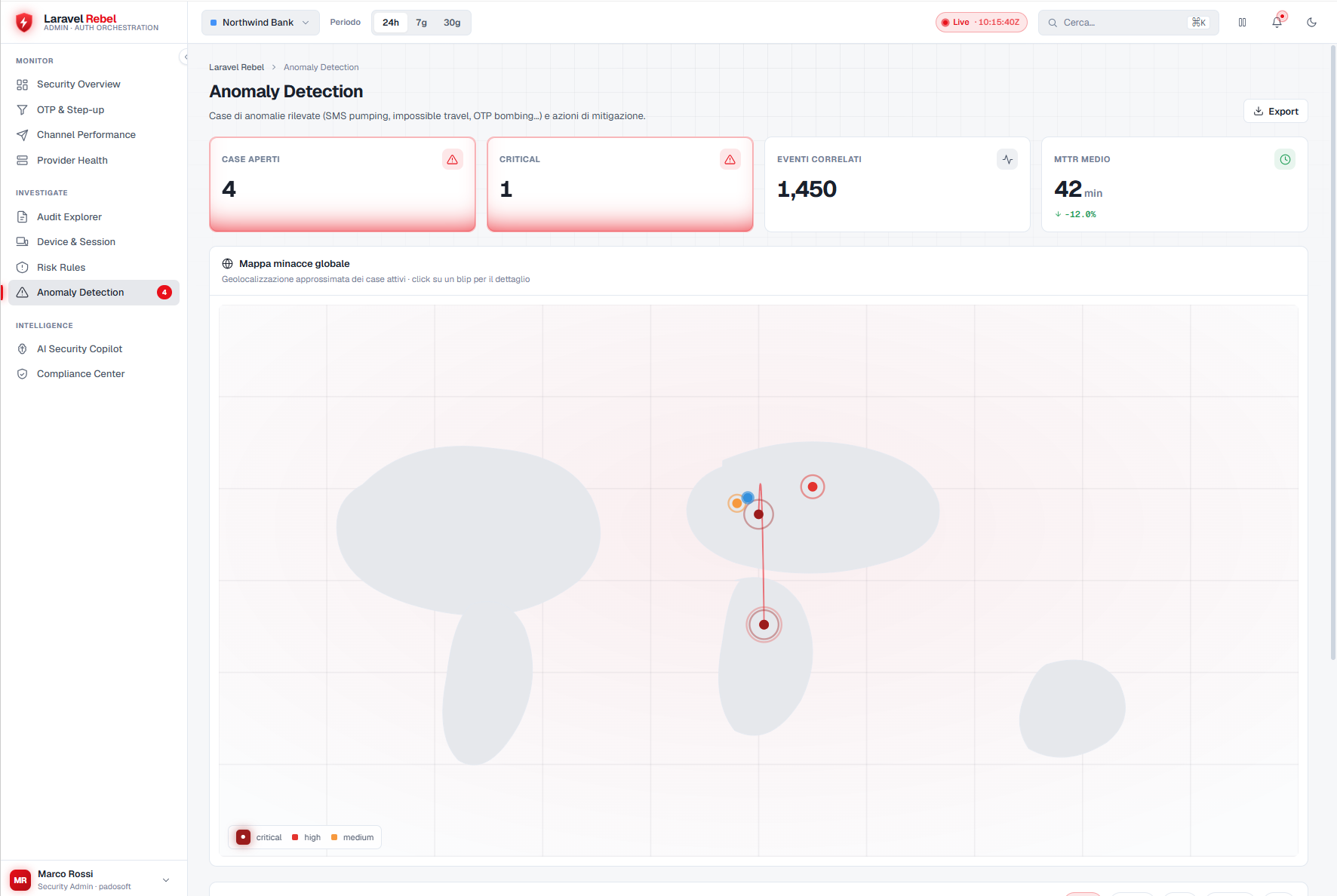Select Anomaly Detection in the sidebar

(x=94, y=293)
